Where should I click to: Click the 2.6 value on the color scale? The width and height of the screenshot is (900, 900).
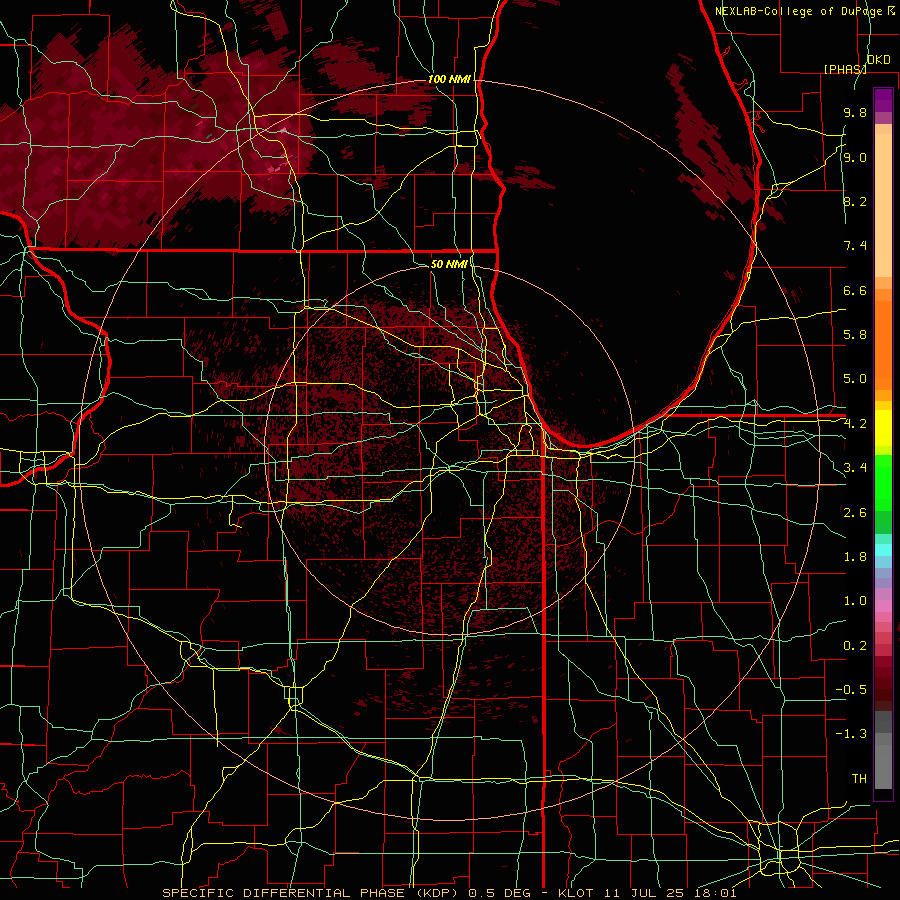855,513
